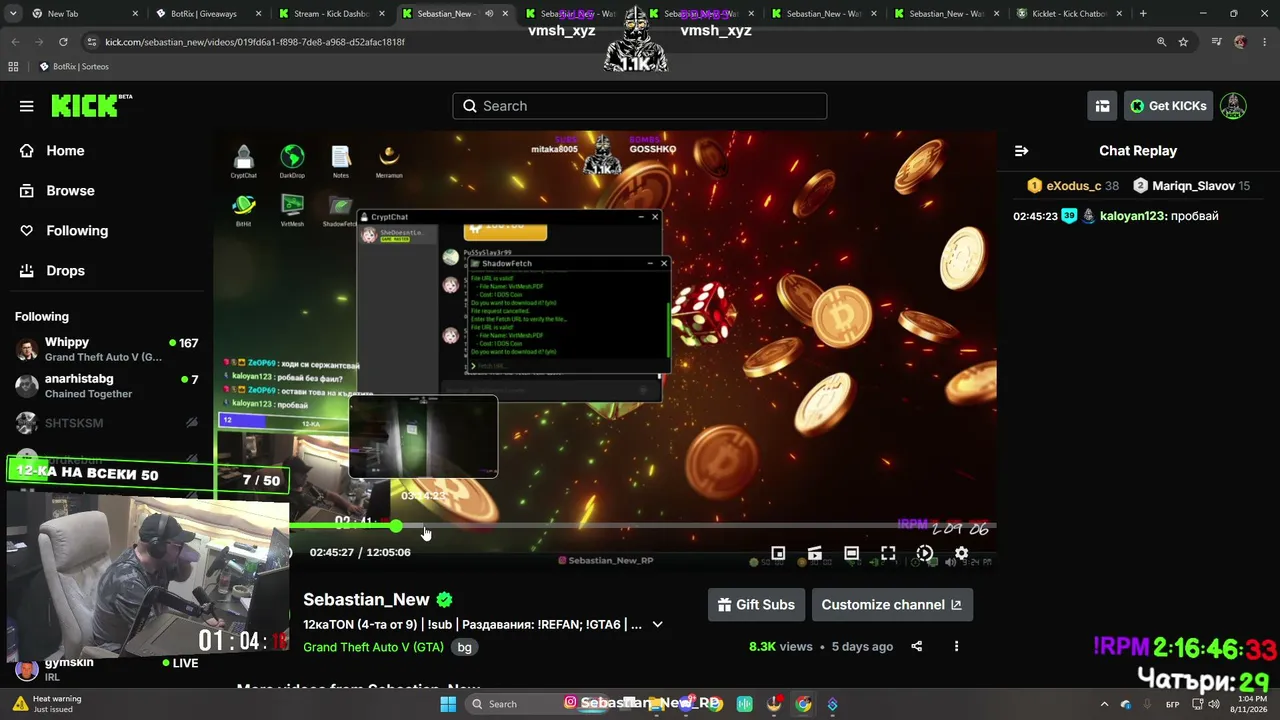
Task: Open BotRix | Sorteos bookmark
Action: tap(74, 67)
